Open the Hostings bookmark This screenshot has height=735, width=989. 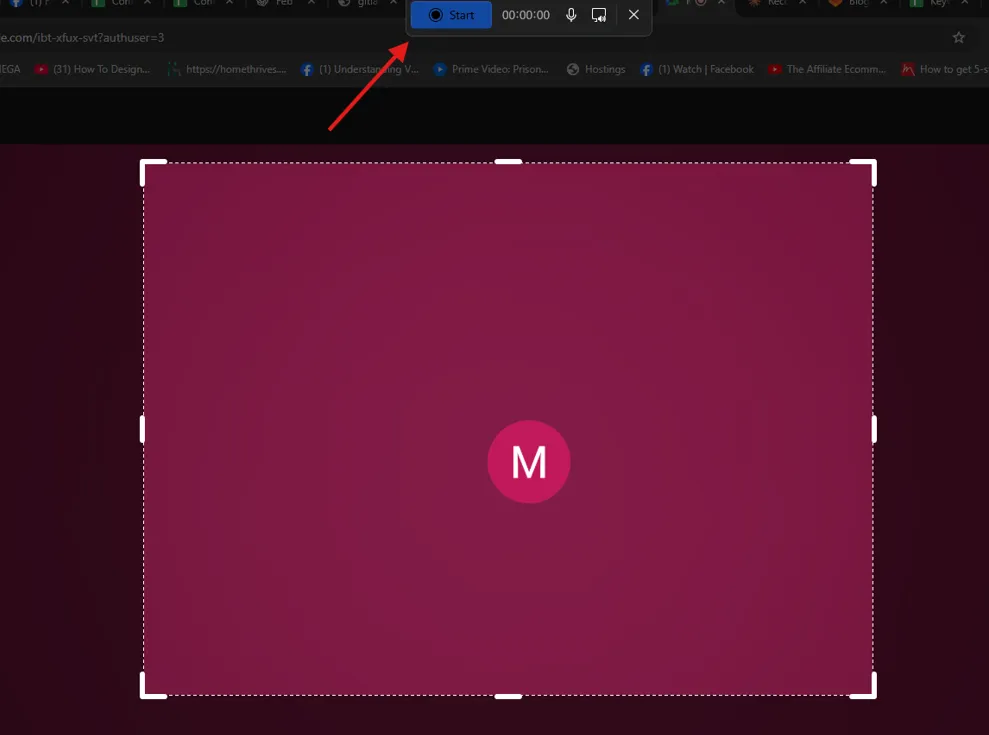click(596, 69)
